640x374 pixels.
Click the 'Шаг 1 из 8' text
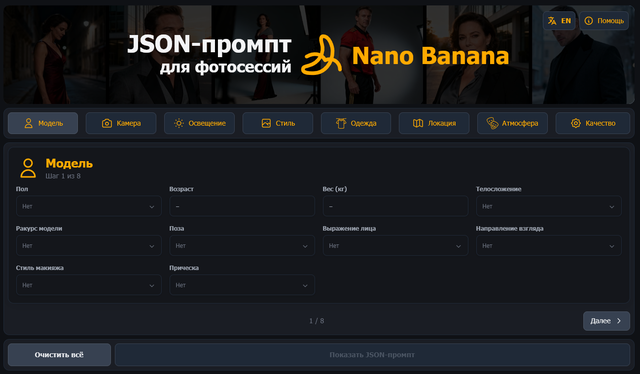click(63, 176)
